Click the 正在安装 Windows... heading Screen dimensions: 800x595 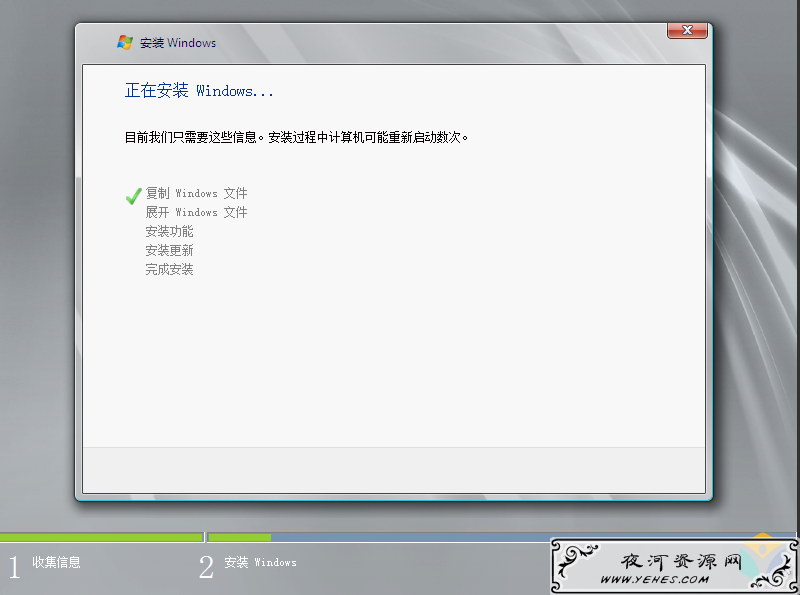[x=199, y=90]
